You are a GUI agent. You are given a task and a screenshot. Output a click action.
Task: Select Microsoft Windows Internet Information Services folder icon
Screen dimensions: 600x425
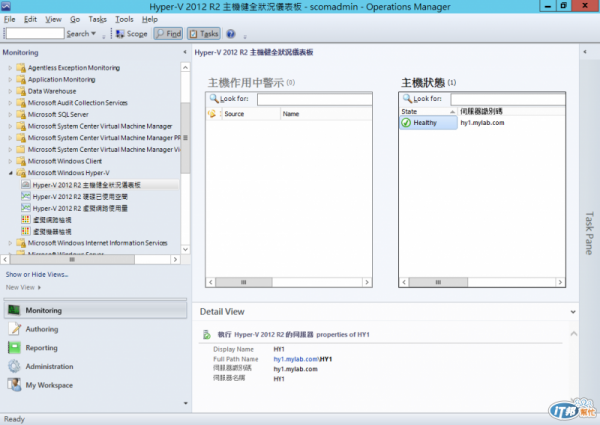point(21,243)
